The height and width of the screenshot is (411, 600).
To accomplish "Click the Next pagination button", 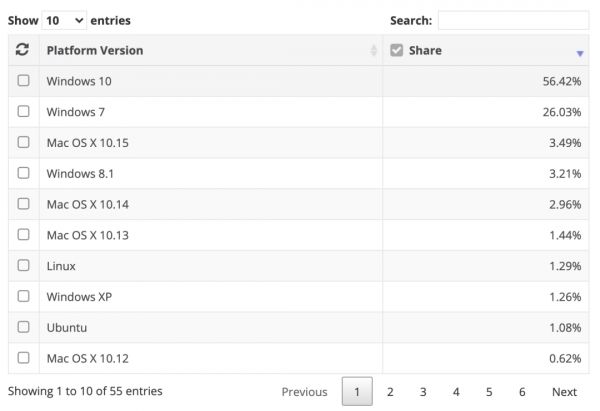I will [564, 392].
